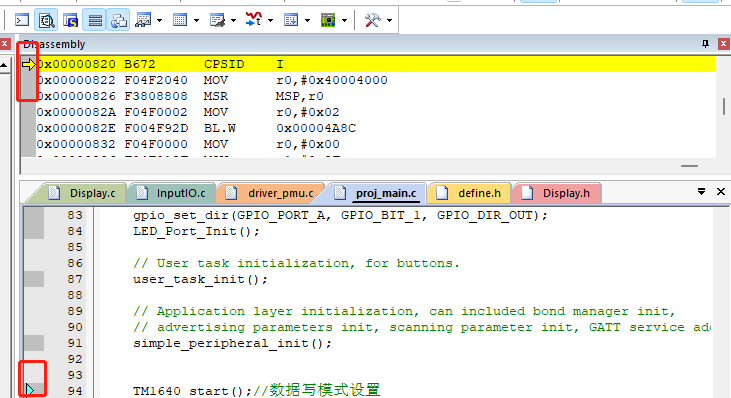731x398 pixels.
Task: Open the Command Window icon
Action: [22, 20]
